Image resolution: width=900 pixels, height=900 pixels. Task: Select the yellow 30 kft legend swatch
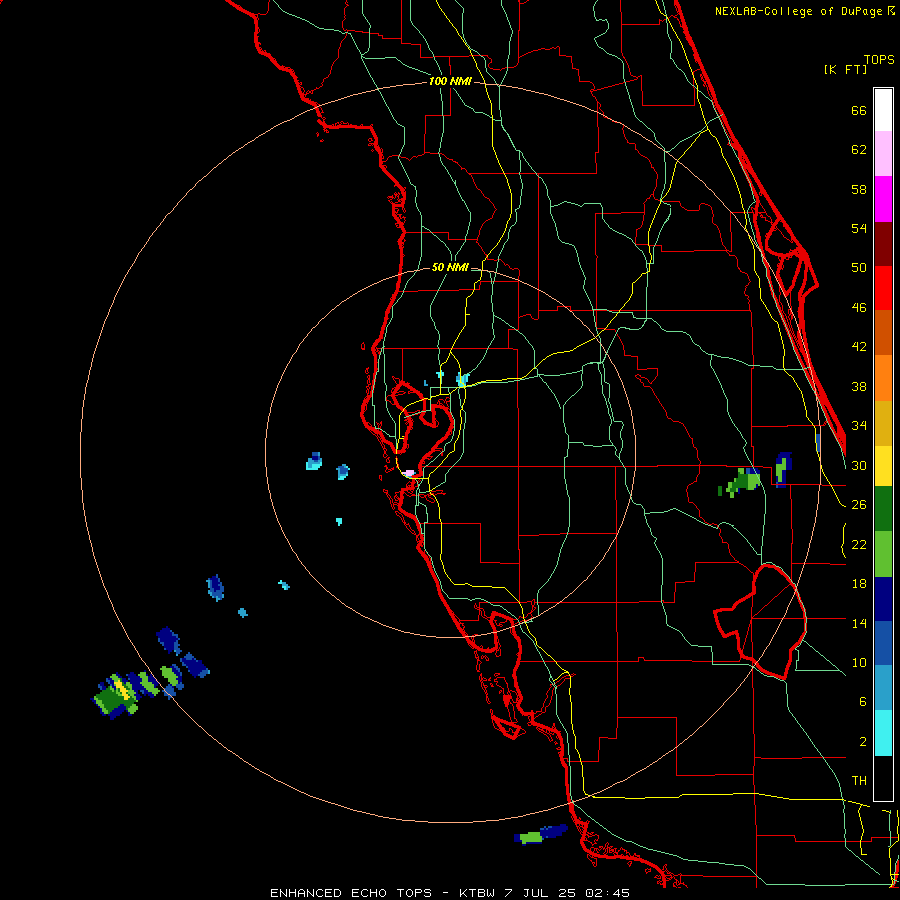(883, 466)
